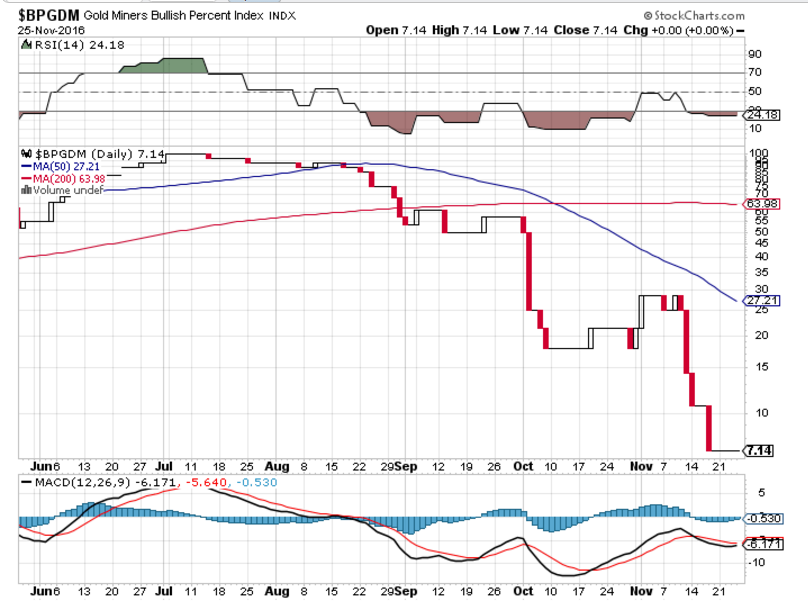Select the RSI(14) indicator label

[53, 43]
